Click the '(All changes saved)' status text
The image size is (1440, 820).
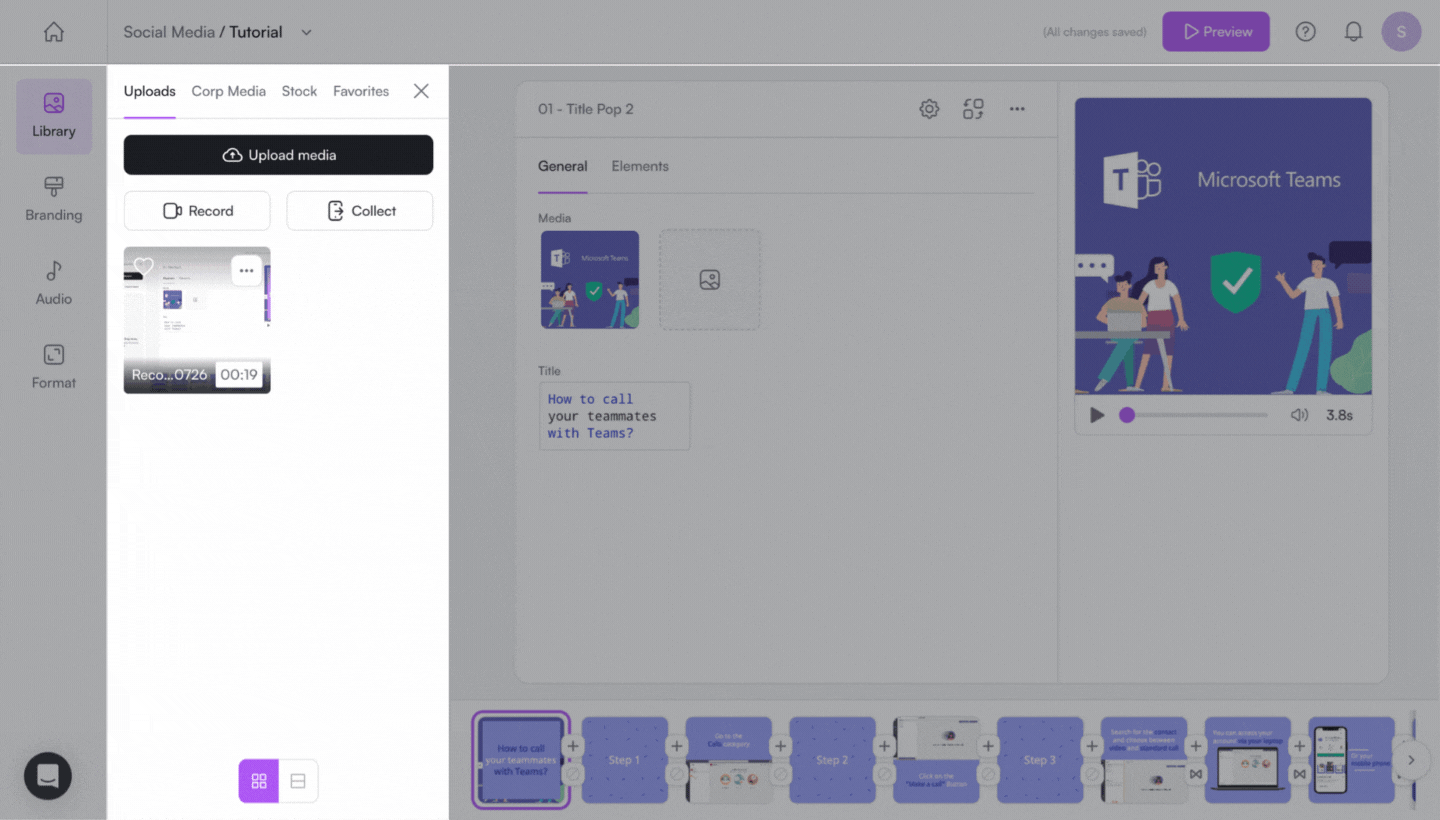pyautogui.click(x=1095, y=32)
